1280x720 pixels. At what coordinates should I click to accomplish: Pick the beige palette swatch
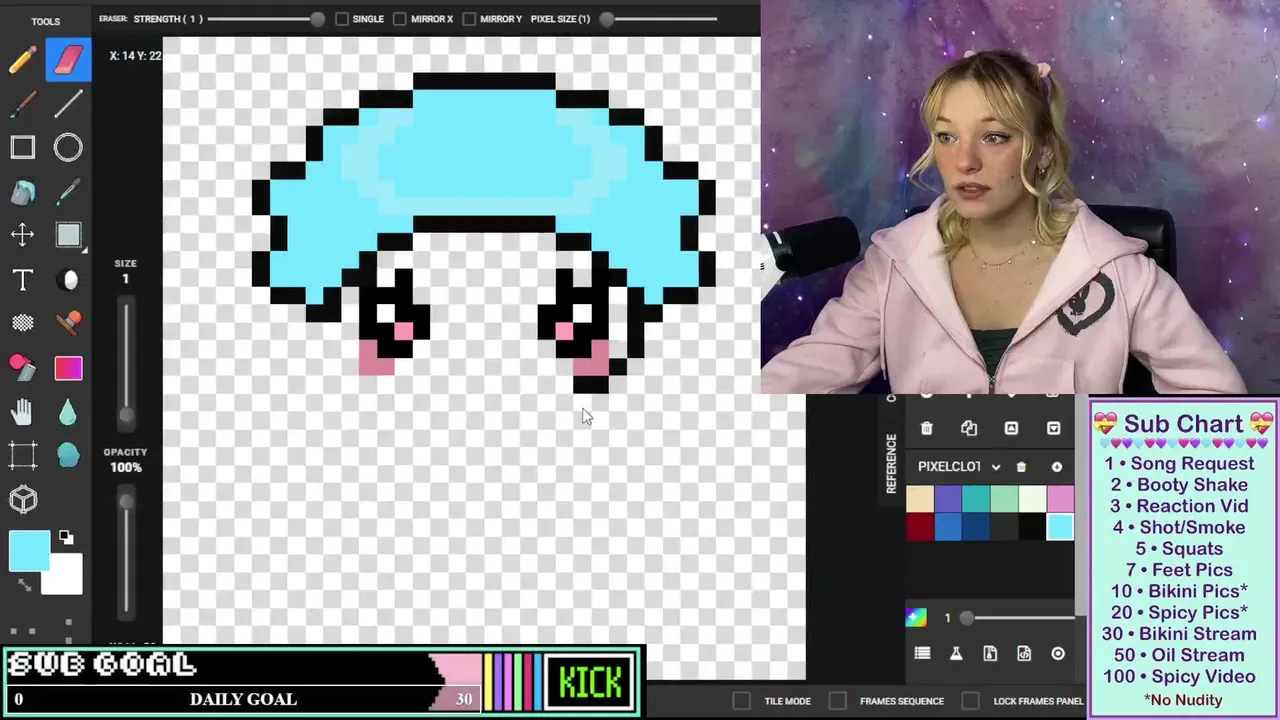click(x=920, y=499)
